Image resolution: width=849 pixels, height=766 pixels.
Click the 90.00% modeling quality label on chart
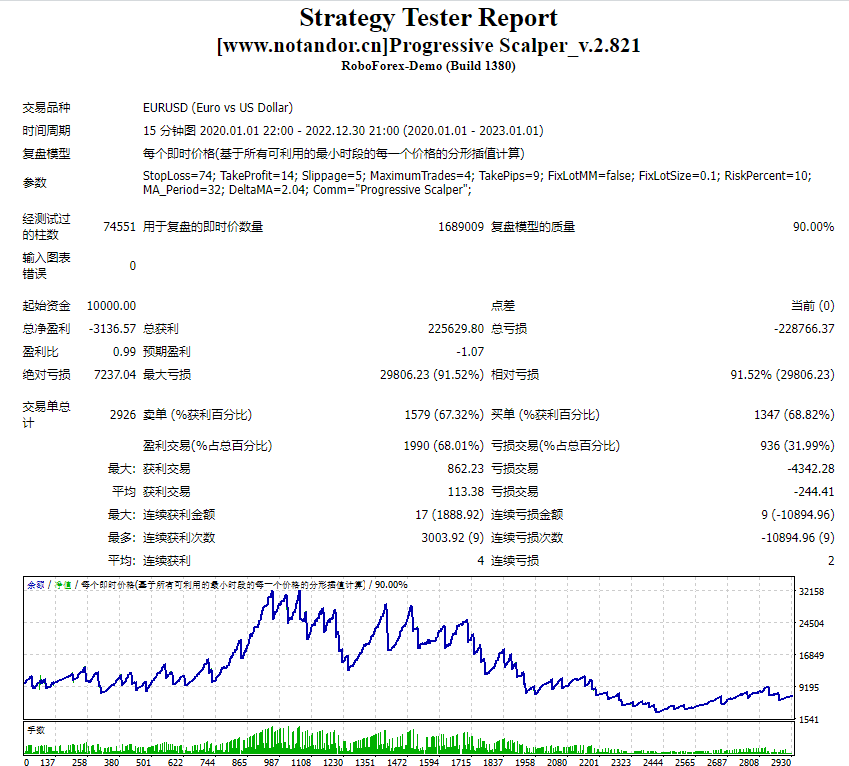[x=392, y=583]
